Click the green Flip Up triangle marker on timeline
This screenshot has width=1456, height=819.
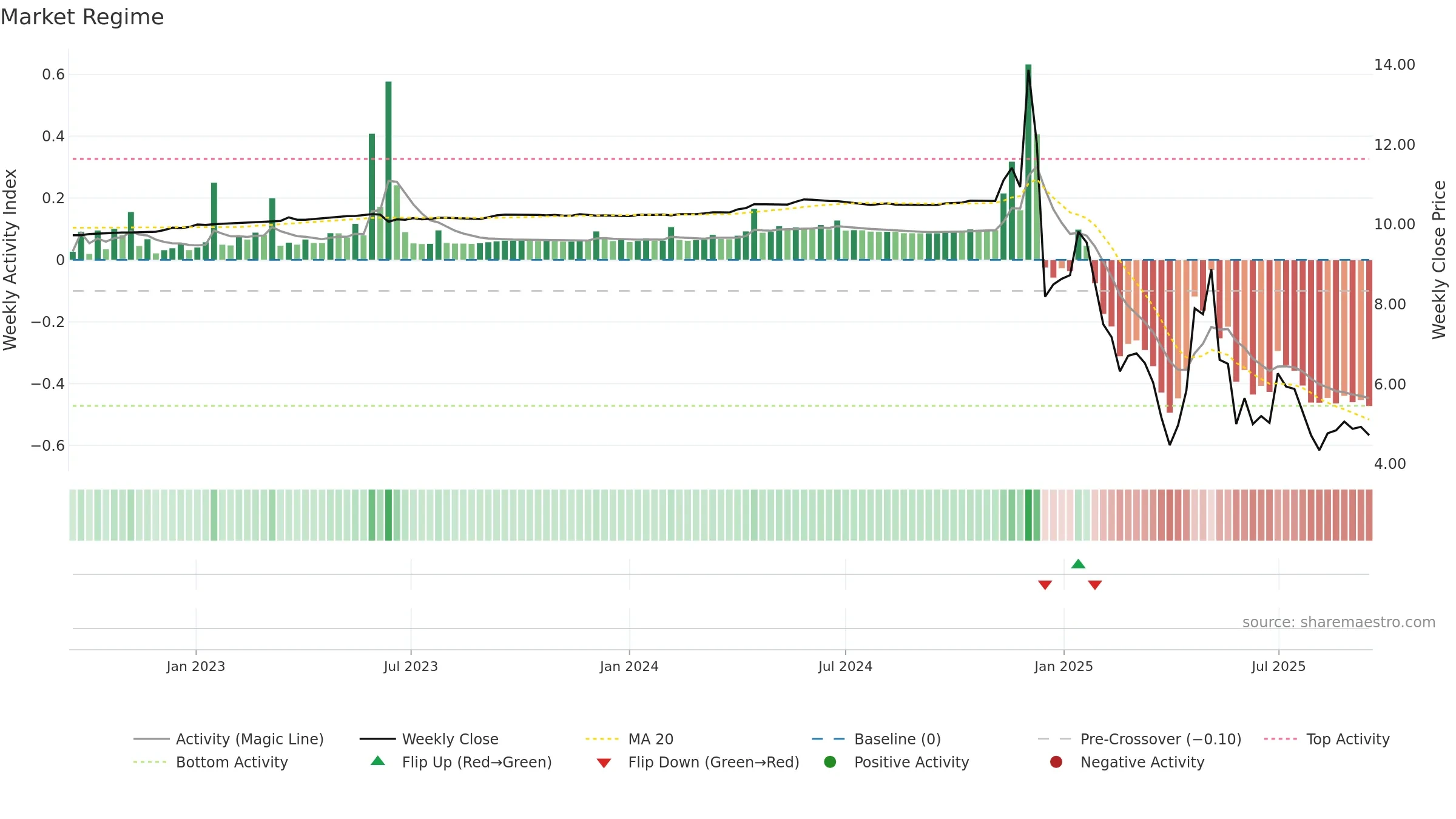click(1078, 564)
